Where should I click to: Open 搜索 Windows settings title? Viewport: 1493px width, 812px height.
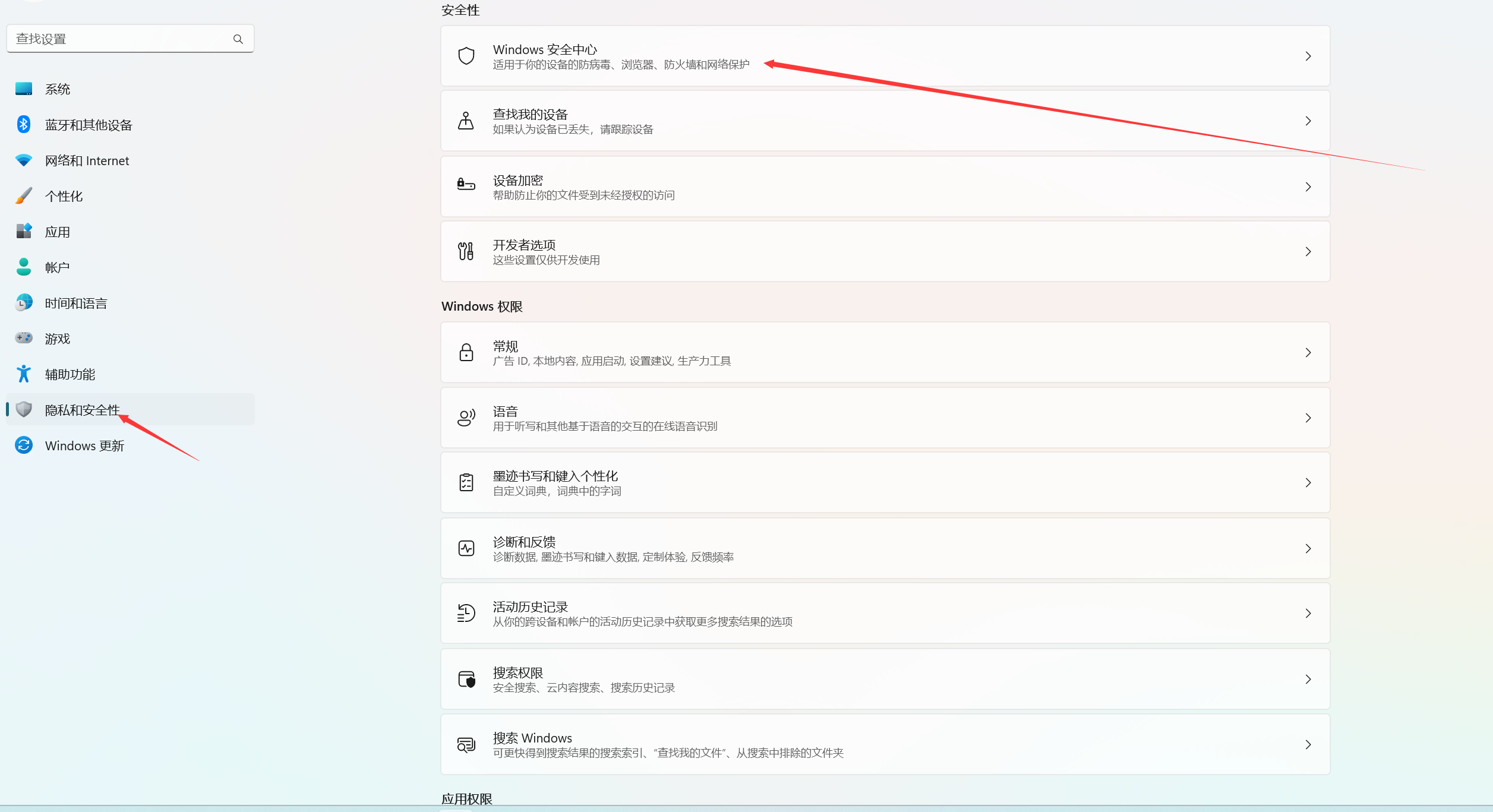[532, 738]
